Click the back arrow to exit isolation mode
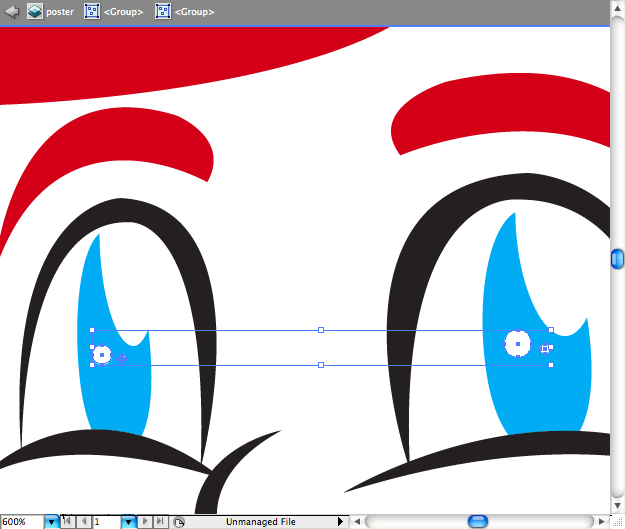Image resolution: width=625 pixels, height=529 pixels. (x=12, y=11)
